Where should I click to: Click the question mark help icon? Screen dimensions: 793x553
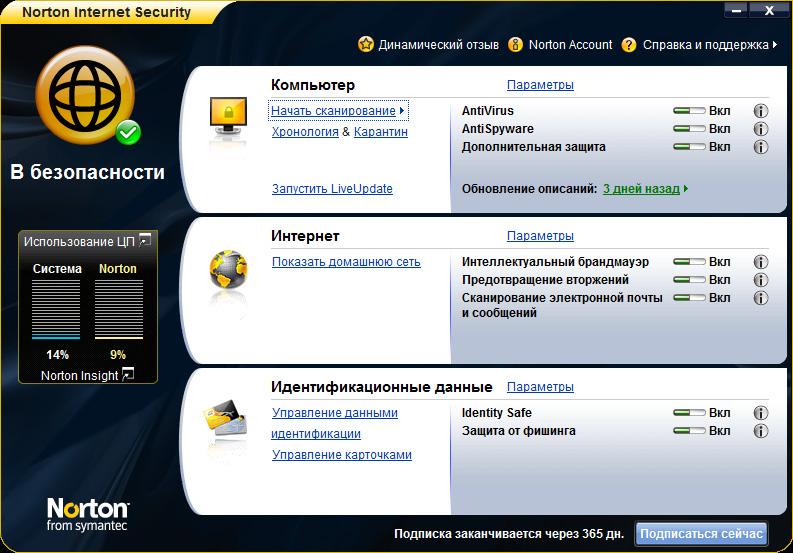point(629,45)
